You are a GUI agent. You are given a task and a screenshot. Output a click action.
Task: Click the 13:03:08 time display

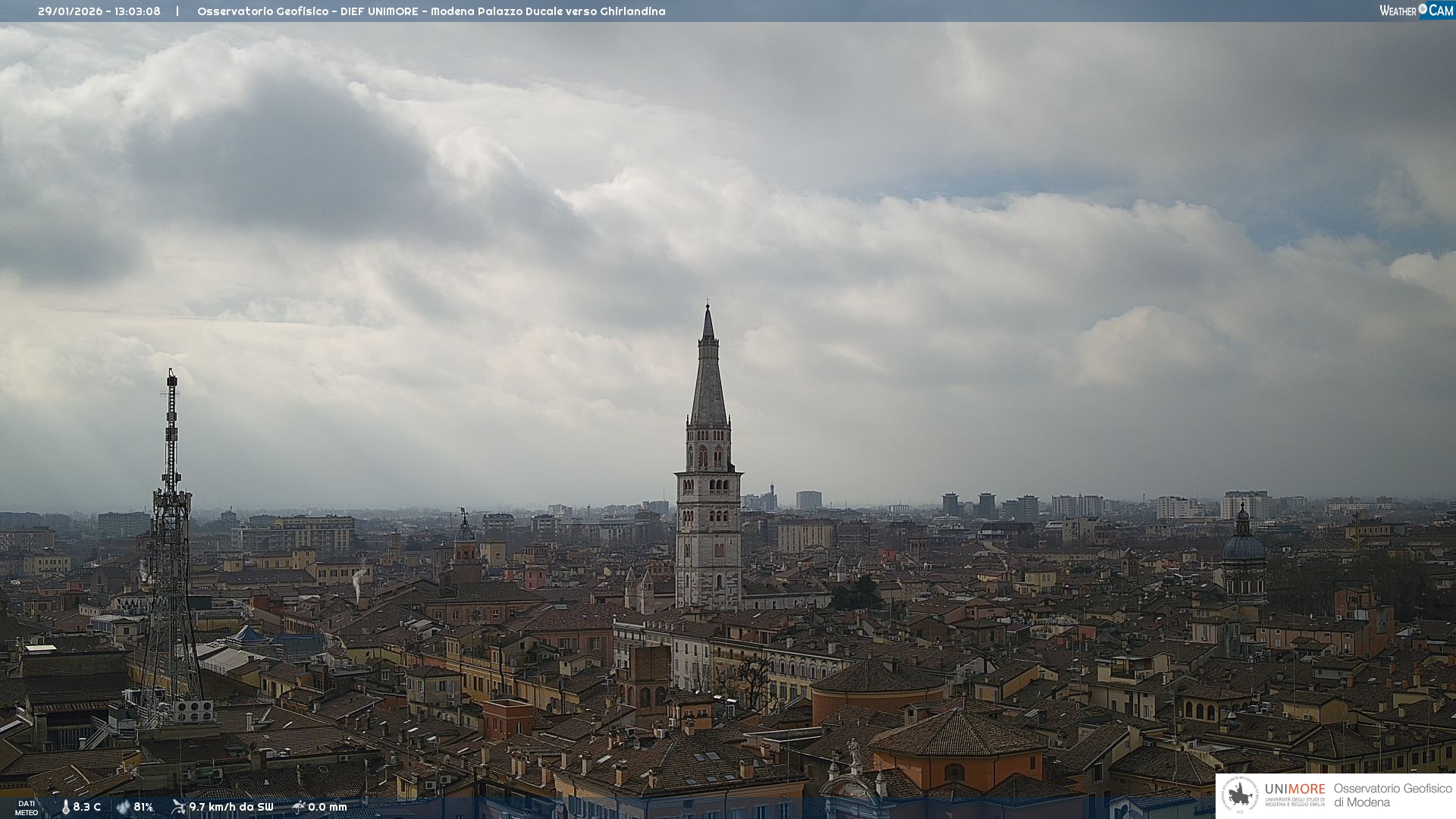pyautogui.click(x=137, y=11)
